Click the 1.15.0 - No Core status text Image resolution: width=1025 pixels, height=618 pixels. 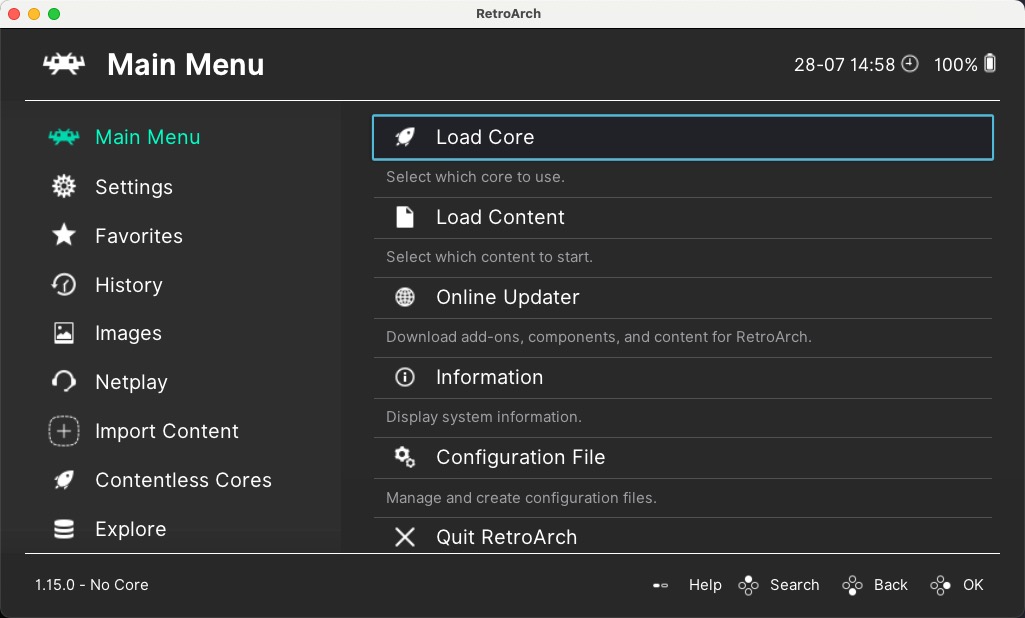coord(91,585)
